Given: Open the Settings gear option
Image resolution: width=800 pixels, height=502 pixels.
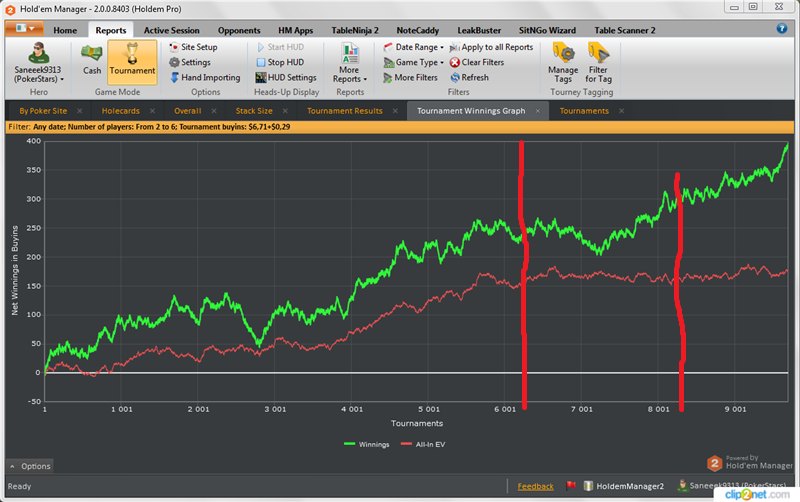Looking at the screenshot, I should coord(190,62).
